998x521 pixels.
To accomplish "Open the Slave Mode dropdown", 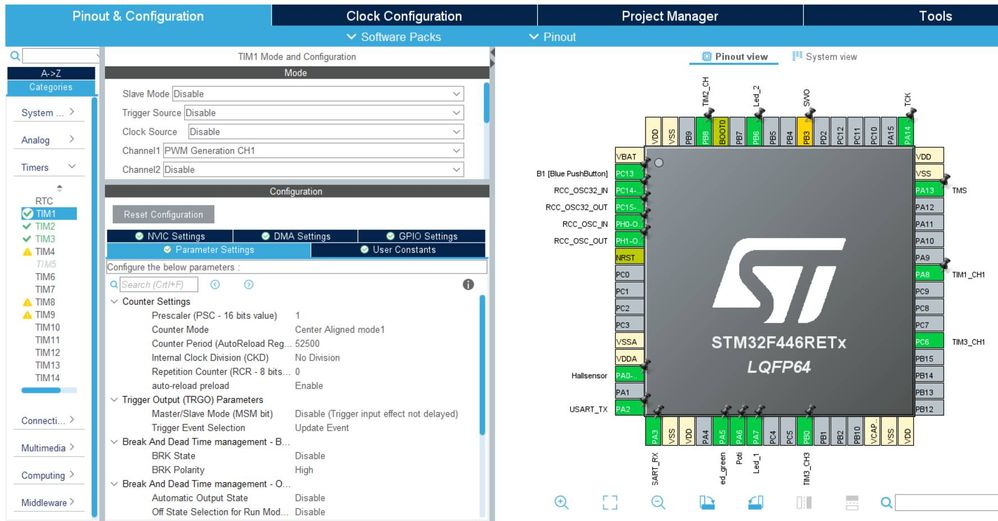I will 318,94.
